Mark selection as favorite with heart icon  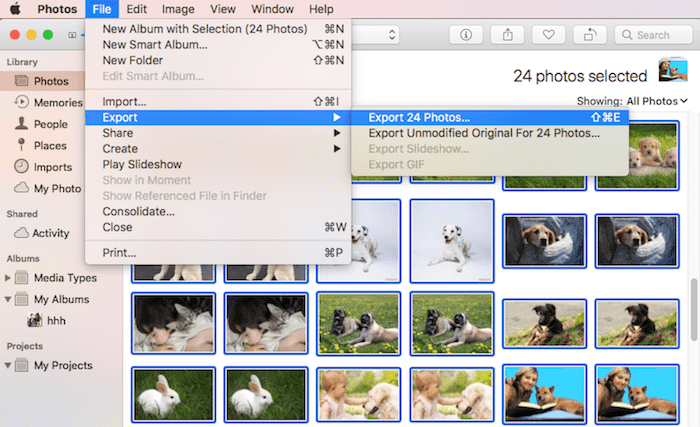[x=546, y=35]
